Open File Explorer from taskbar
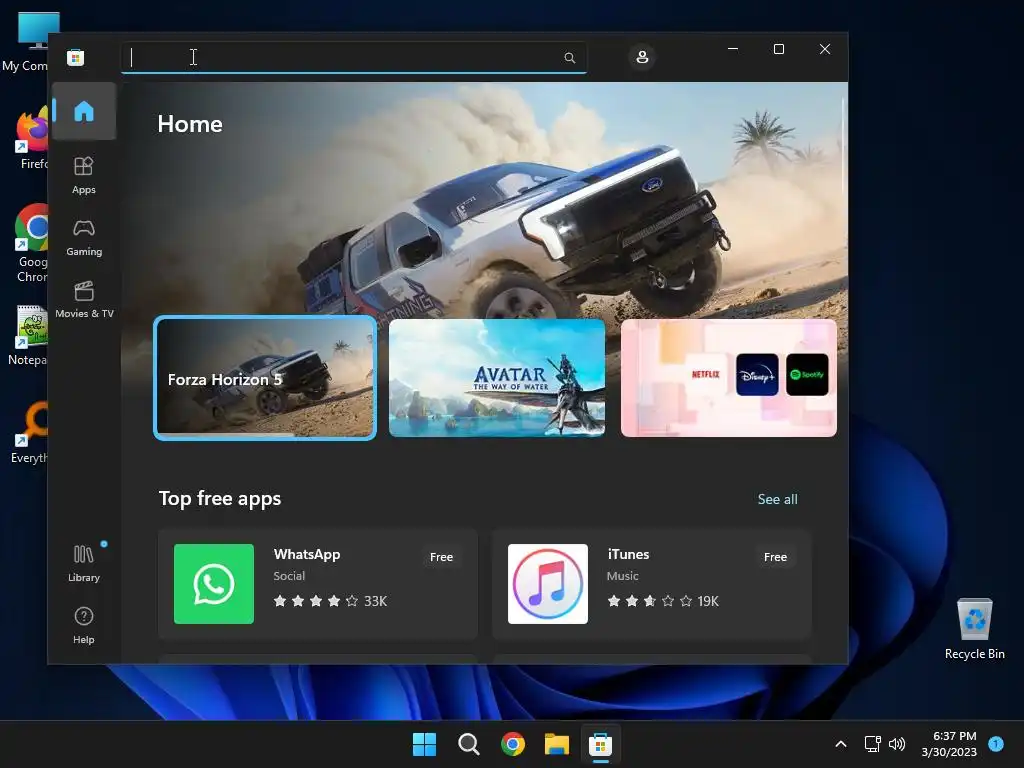This screenshot has width=1024, height=768. [557, 744]
